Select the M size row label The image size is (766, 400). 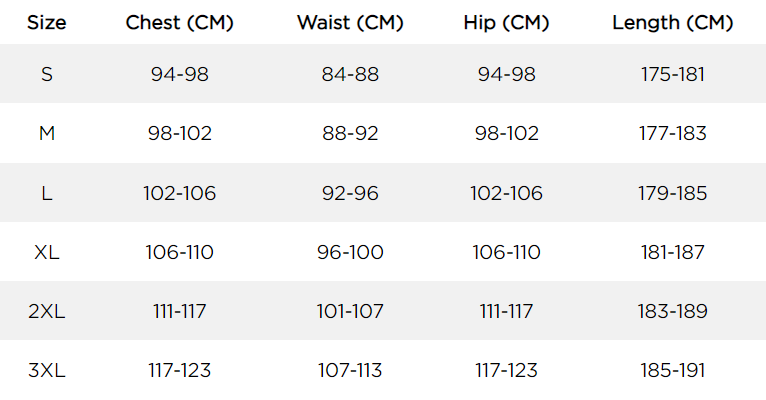(x=46, y=133)
